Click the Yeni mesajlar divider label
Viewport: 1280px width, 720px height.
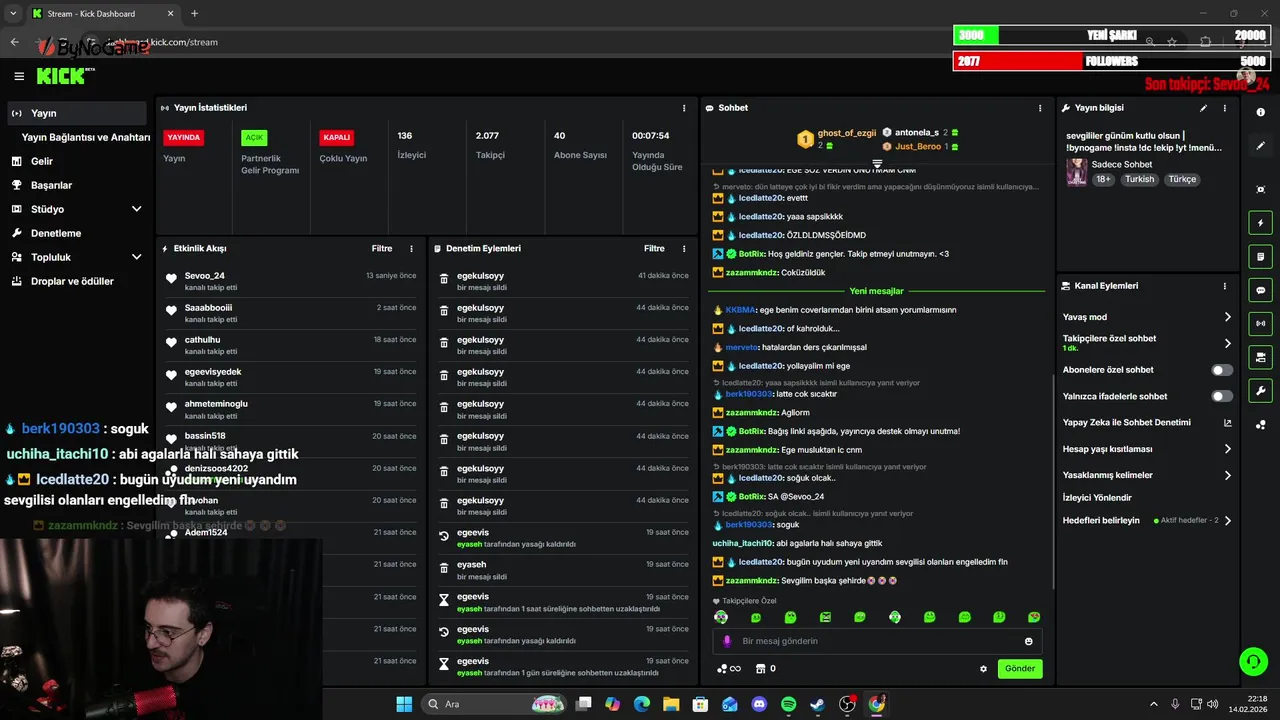pos(876,291)
